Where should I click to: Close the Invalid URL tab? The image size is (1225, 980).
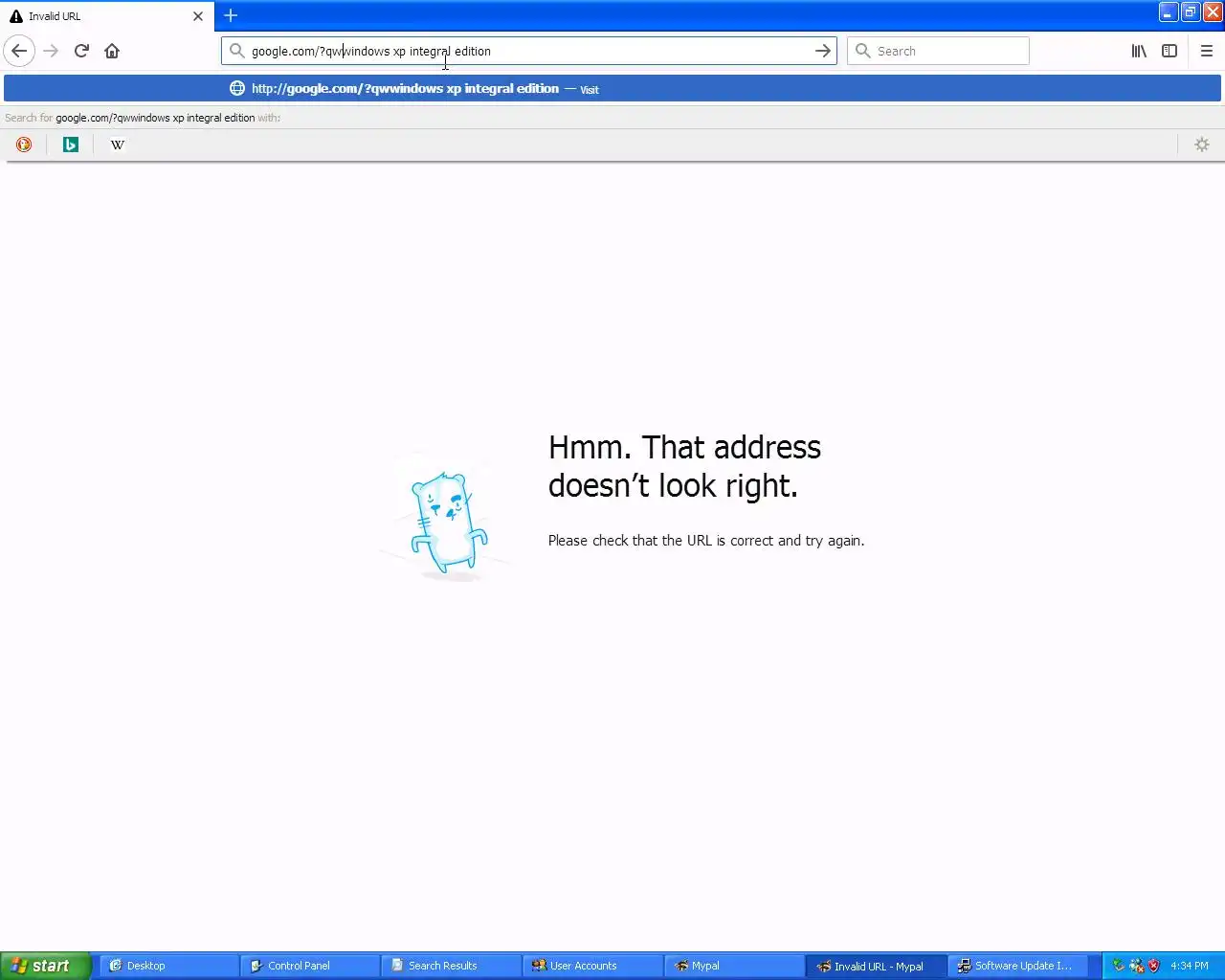point(198,16)
